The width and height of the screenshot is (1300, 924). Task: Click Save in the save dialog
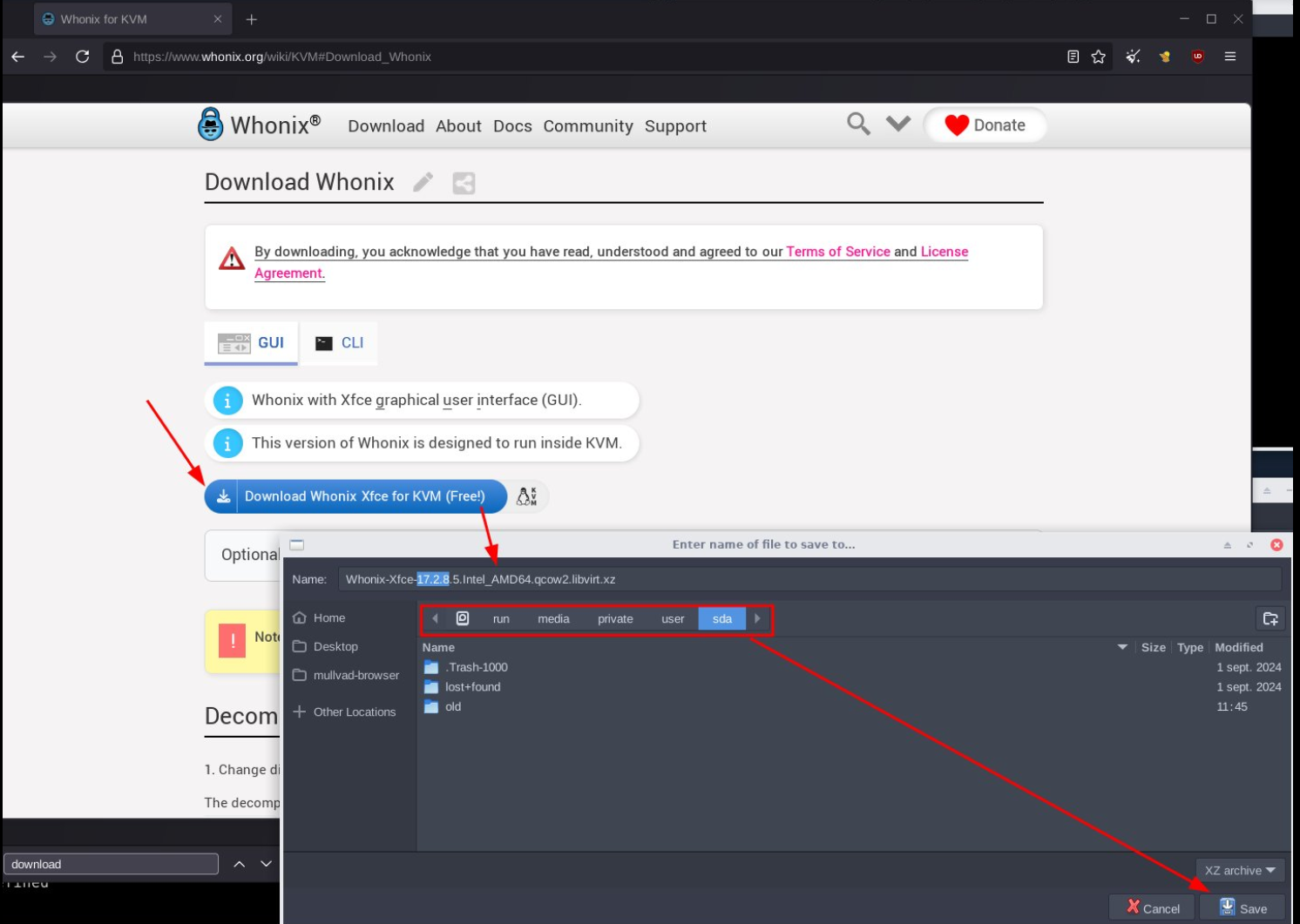[x=1242, y=907]
